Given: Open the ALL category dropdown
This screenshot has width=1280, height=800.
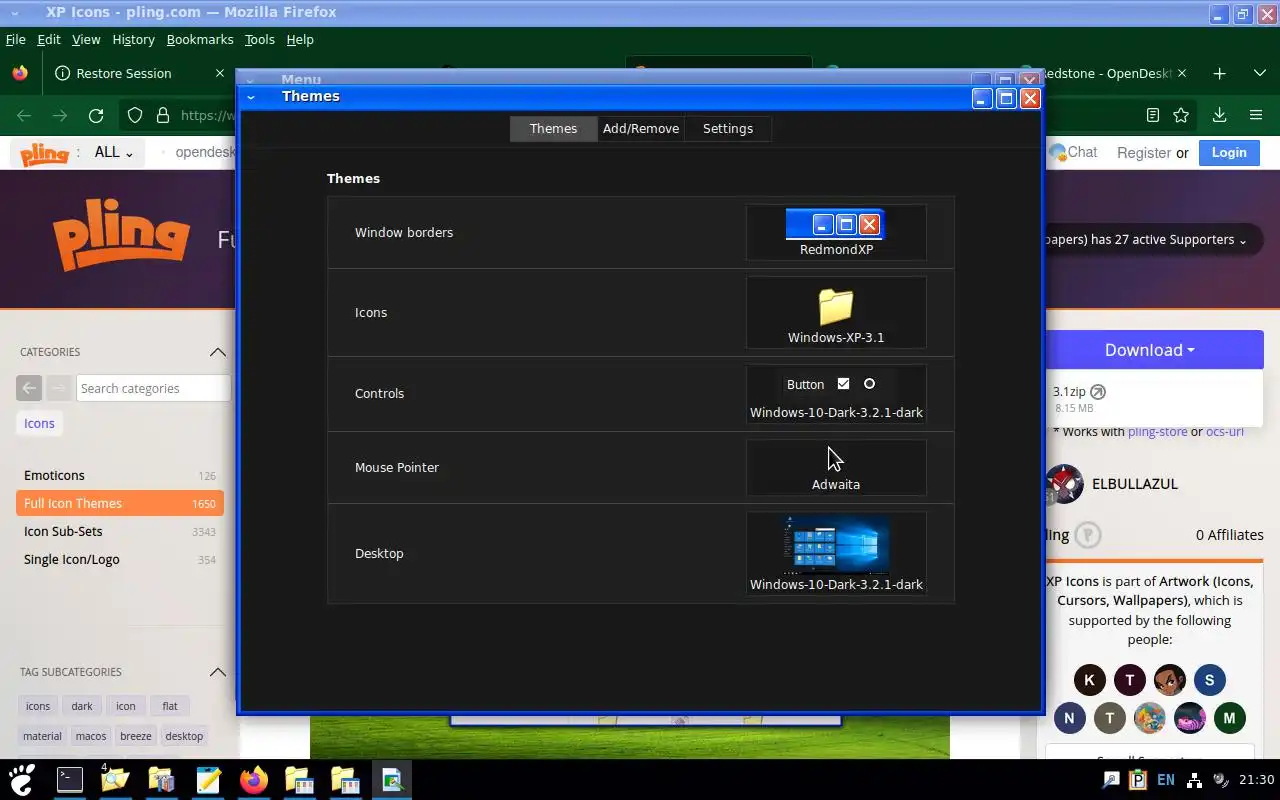Looking at the screenshot, I should point(113,152).
